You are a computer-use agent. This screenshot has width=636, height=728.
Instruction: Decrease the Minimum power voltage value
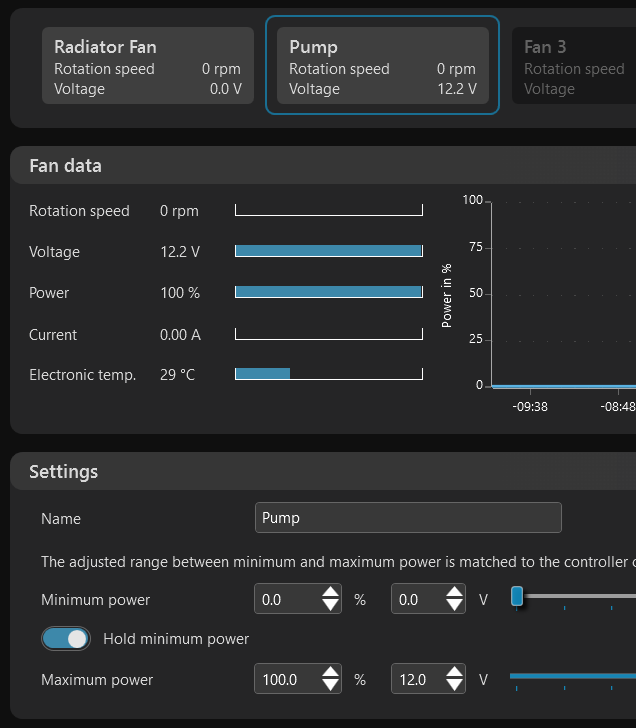pyautogui.click(x=454, y=607)
